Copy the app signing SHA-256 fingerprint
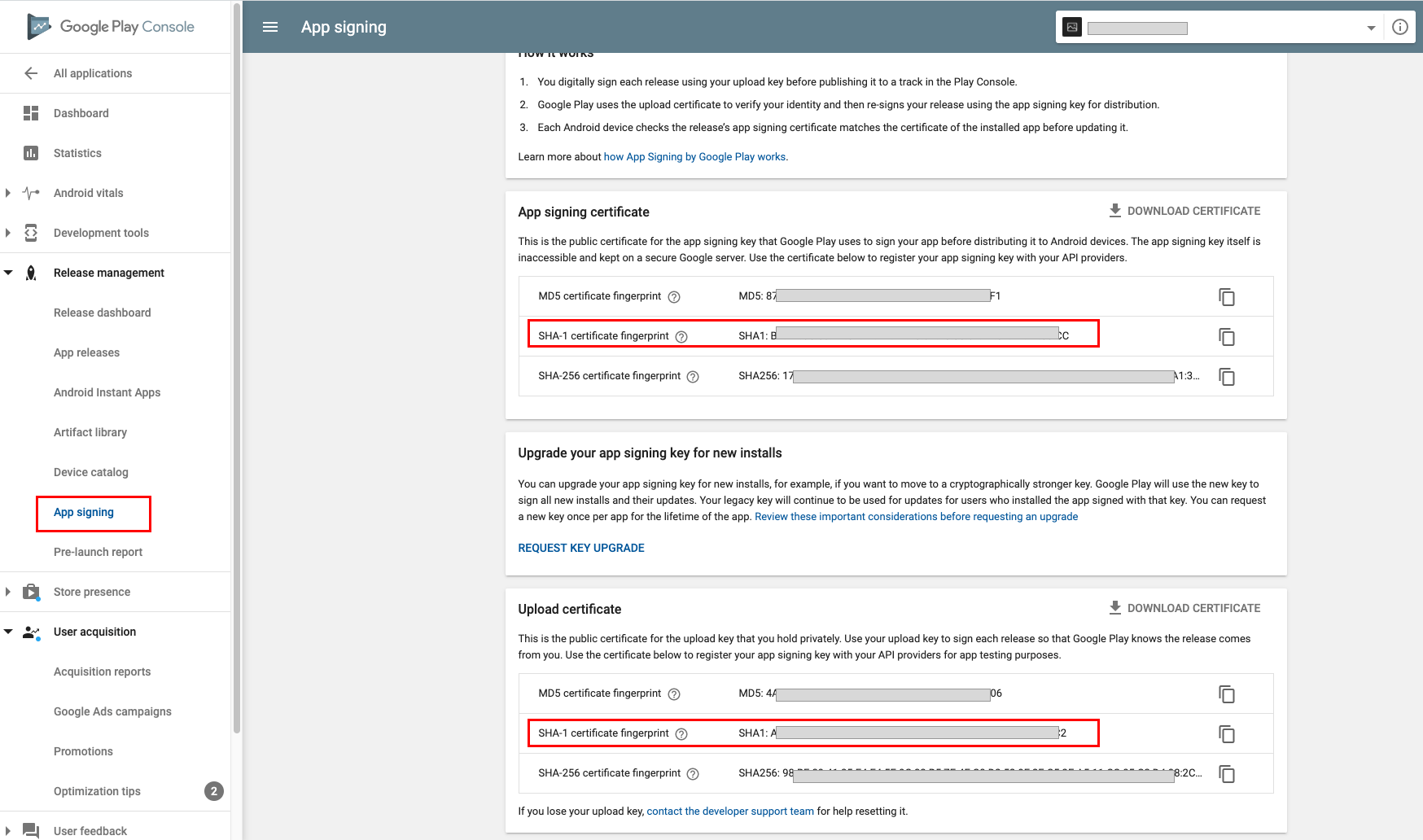This screenshot has height=840, width=1423. click(x=1227, y=377)
